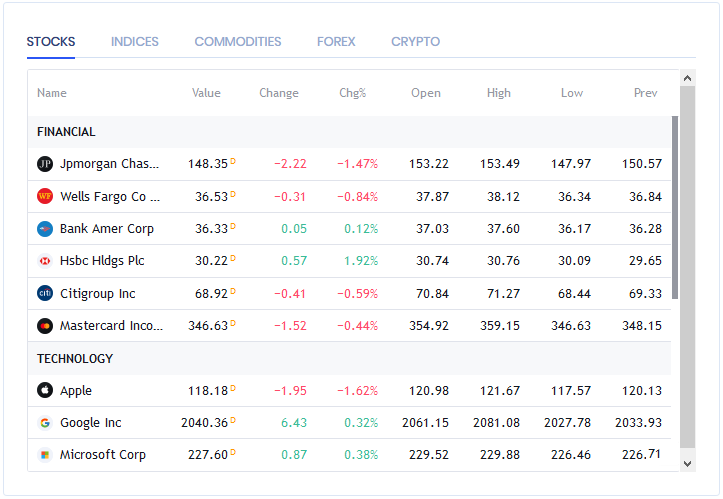The image size is (723, 499).
Task: Click Wells Fargo prev value 36.84
Action: tap(645, 196)
